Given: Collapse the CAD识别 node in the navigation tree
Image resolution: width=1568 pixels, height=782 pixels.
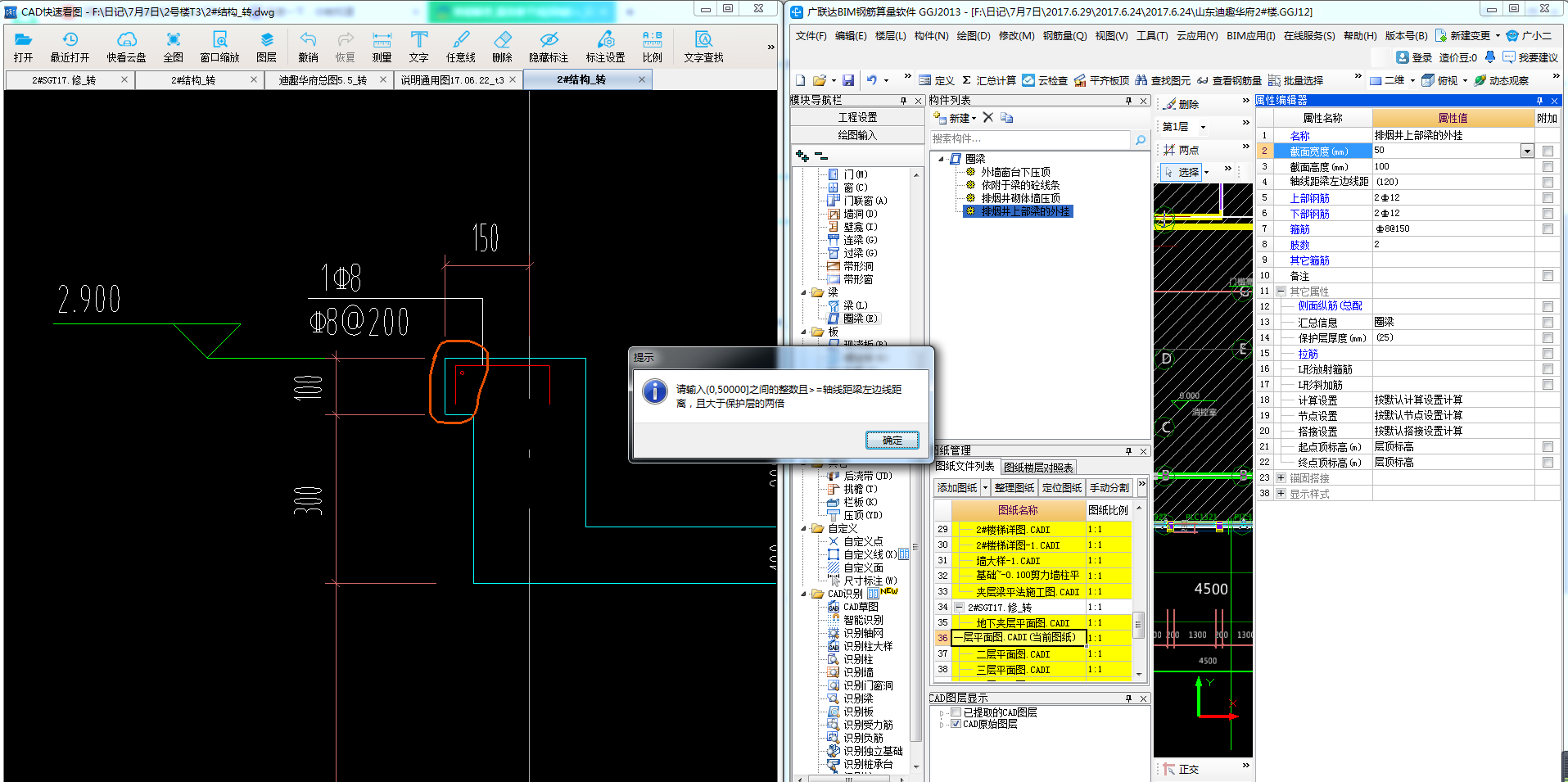Looking at the screenshot, I should 804,594.
